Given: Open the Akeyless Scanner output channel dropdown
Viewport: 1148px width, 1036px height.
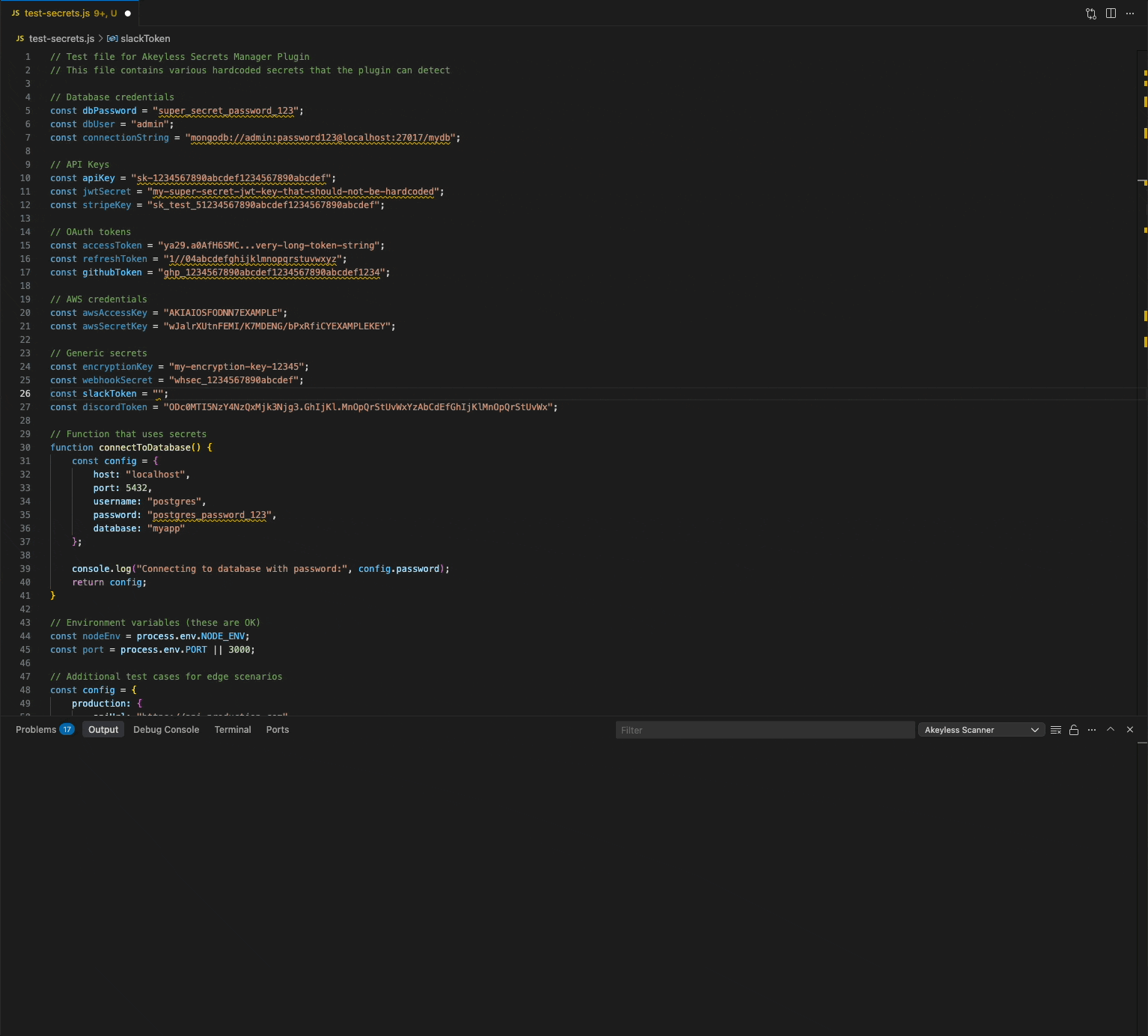Looking at the screenshot, I should tap(981, 729).
